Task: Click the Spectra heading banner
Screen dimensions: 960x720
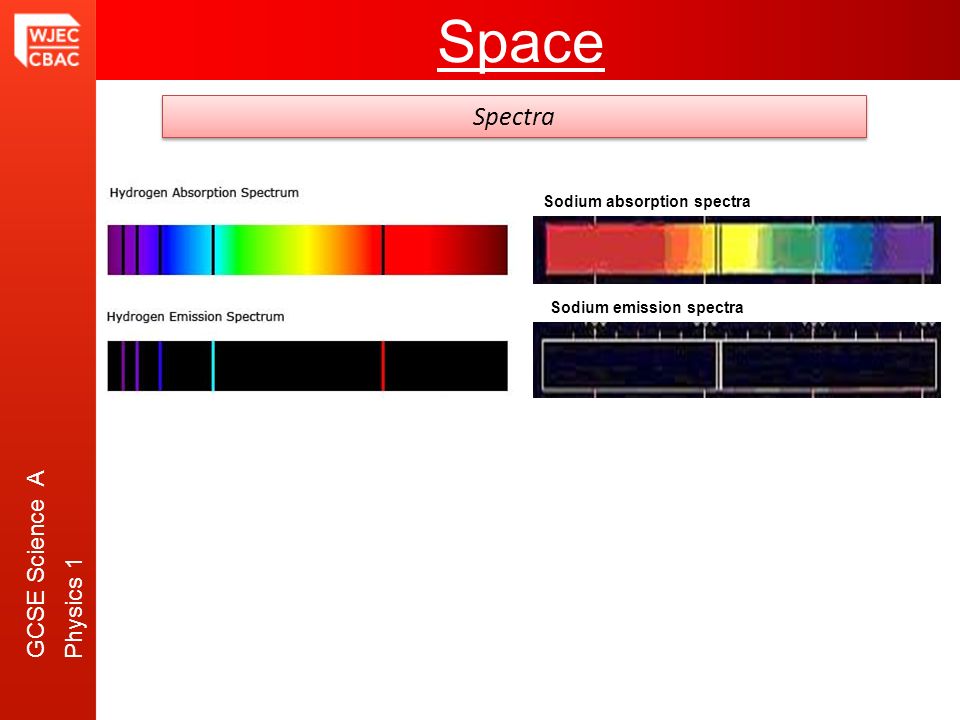Action: point(514,116)
